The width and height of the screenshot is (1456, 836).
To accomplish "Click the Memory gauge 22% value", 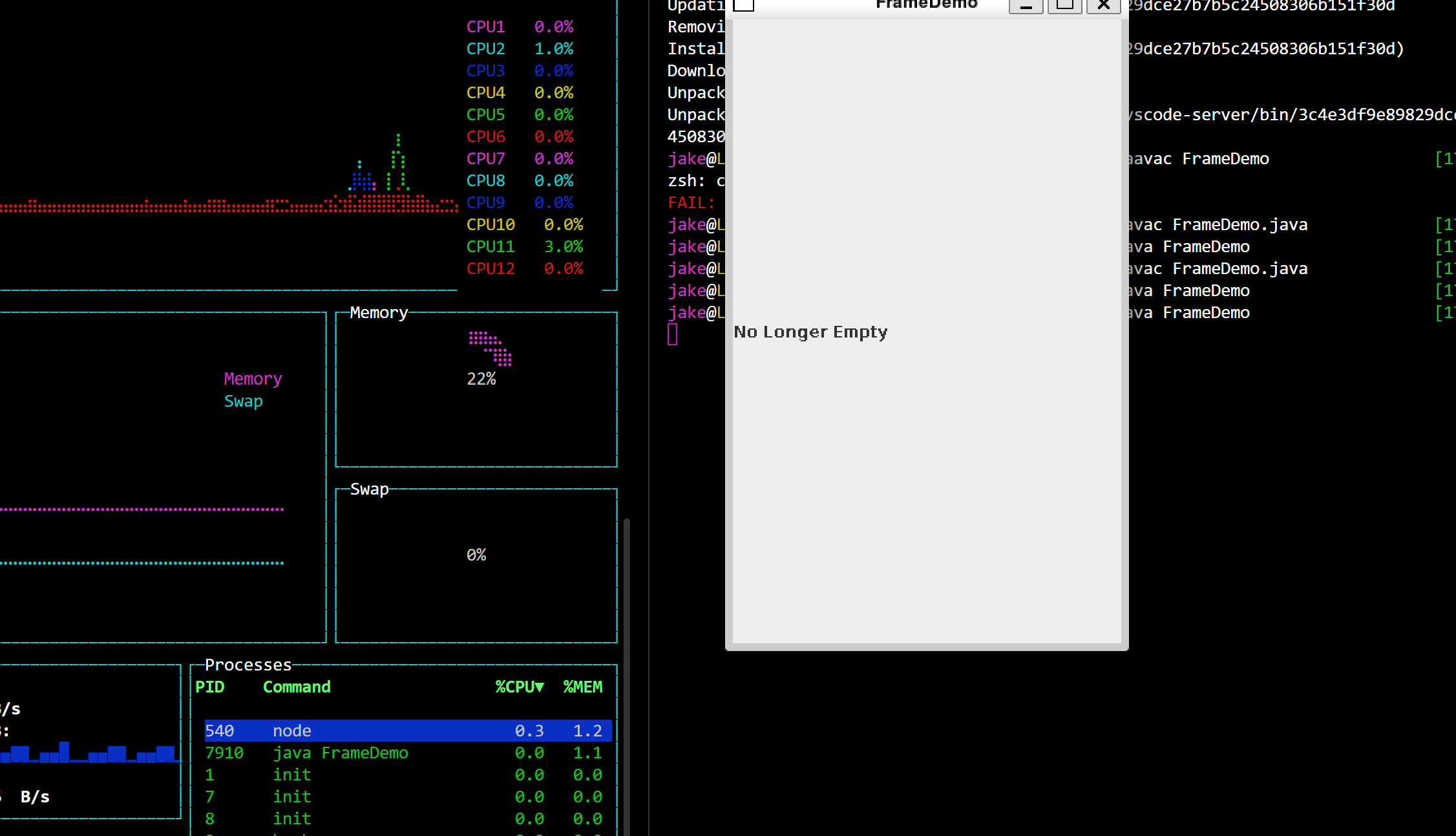I will click(x=481, y=379).
